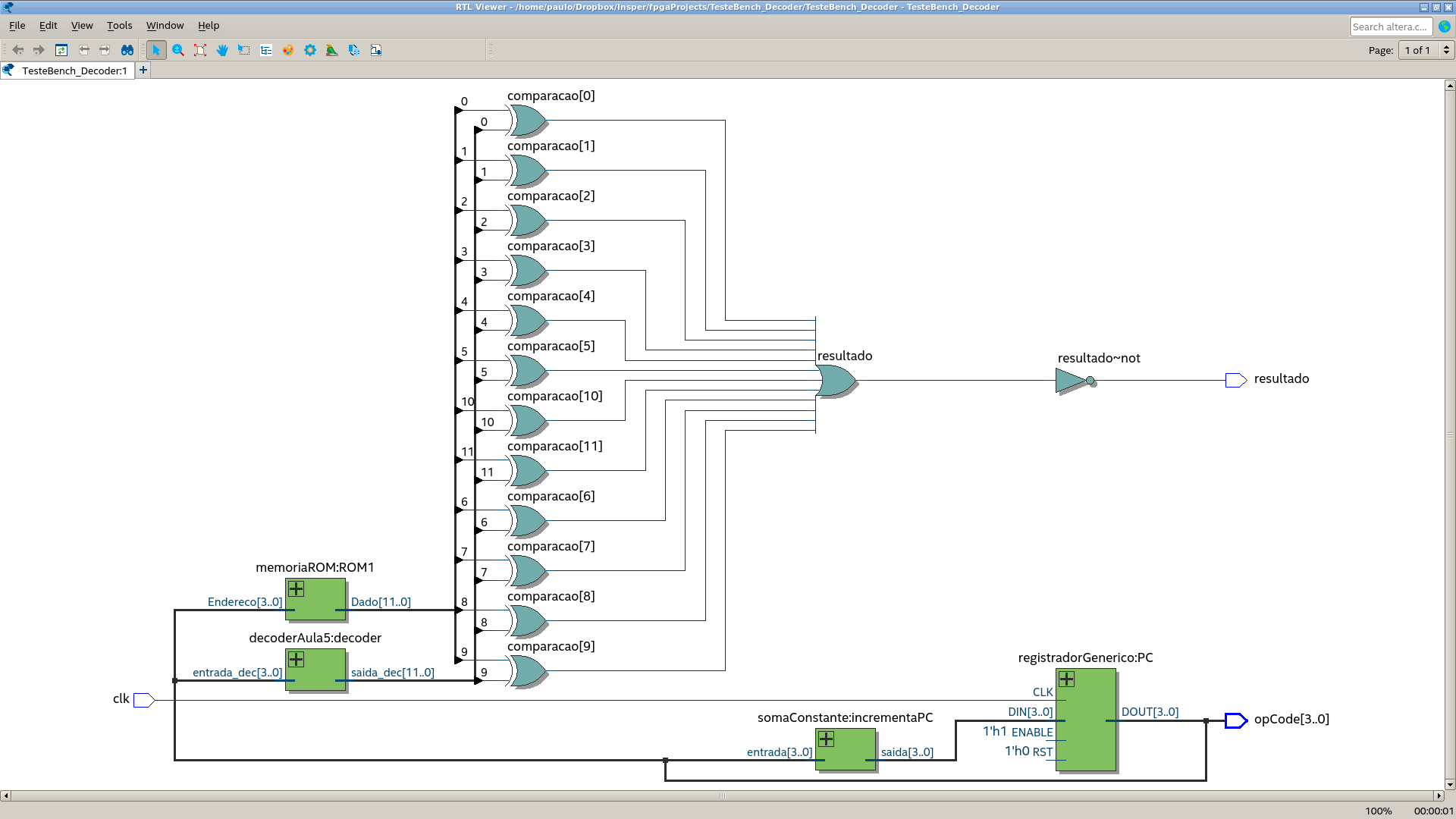
Task: Click the Back arrow toolbar icon
Action: (18, 50)
